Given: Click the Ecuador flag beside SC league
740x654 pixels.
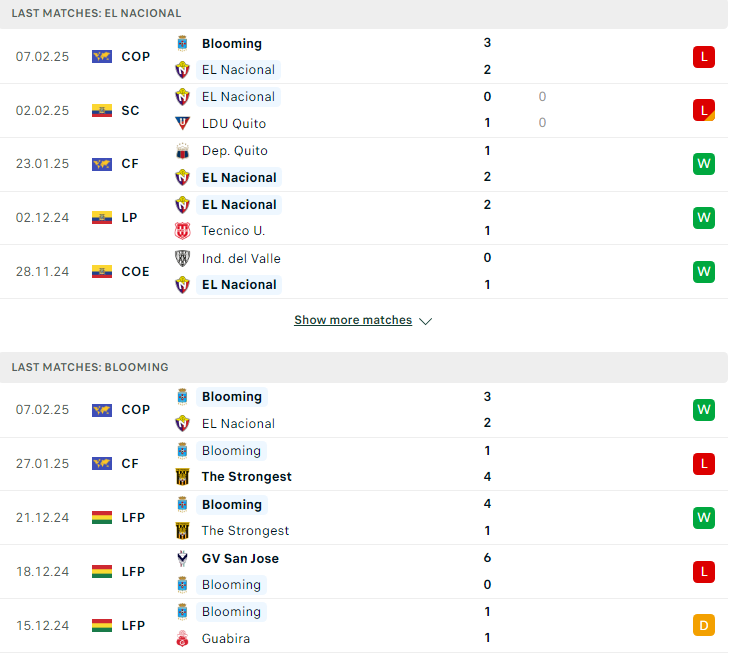Looking at the screenshot, I should [x=102, y=110].
